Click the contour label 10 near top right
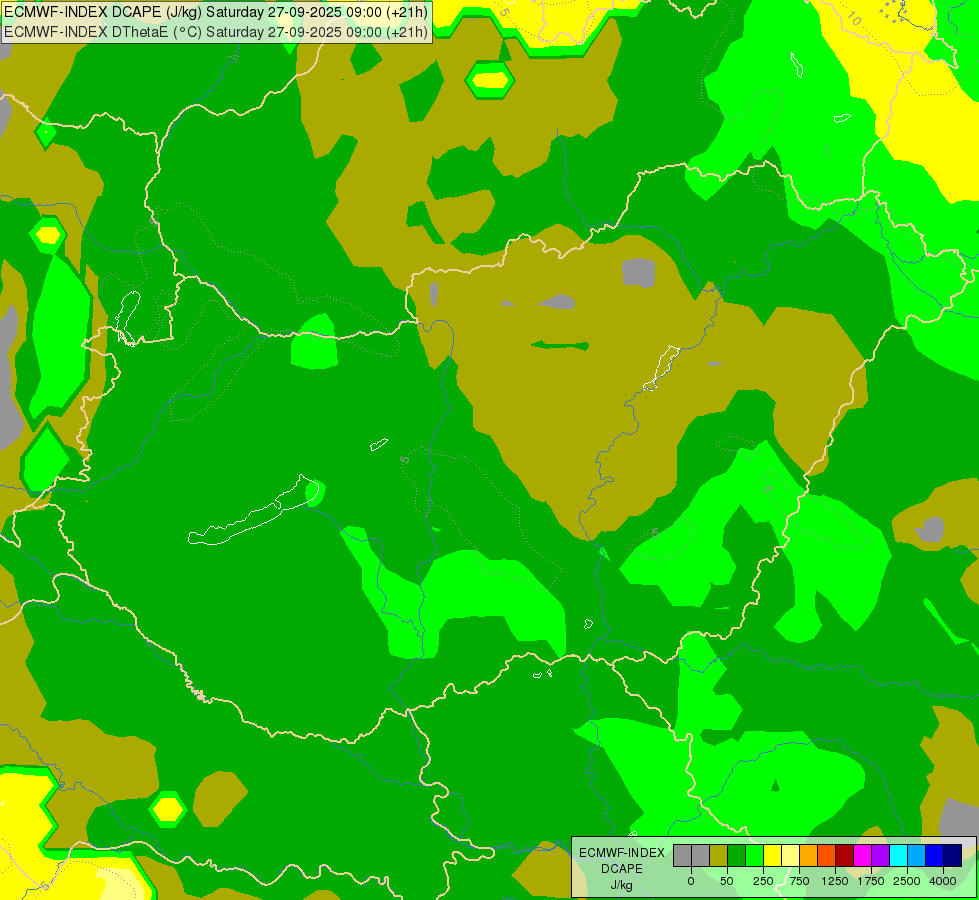The width and height of the screenshot is (979, 900). pos(854,19)
